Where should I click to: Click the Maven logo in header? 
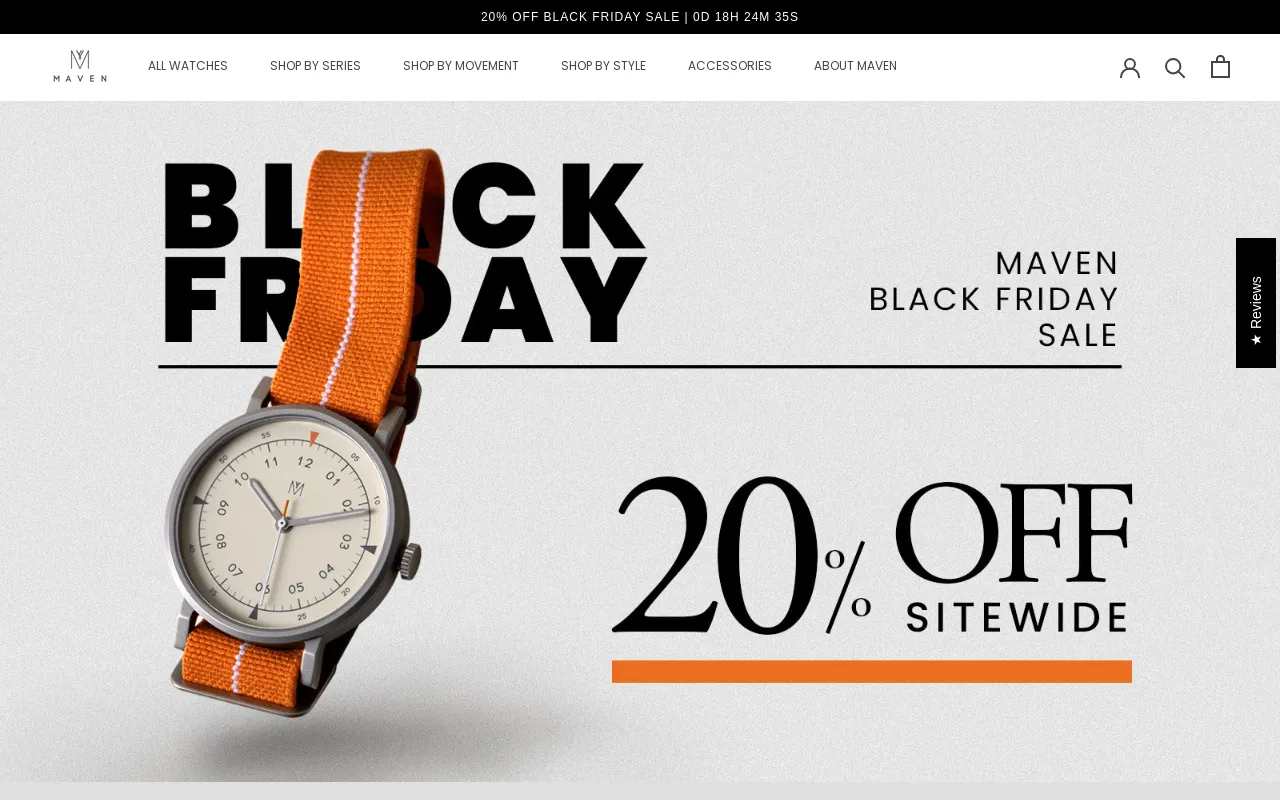(80, 66)
